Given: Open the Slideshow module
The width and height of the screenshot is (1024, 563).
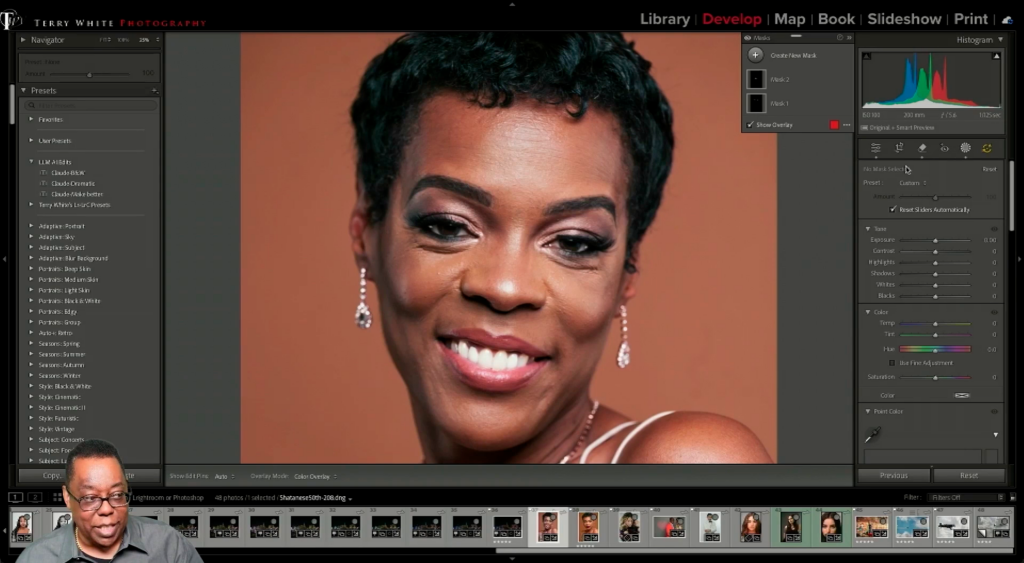Looking at the screenshot, I should click(x=904, y=19).
